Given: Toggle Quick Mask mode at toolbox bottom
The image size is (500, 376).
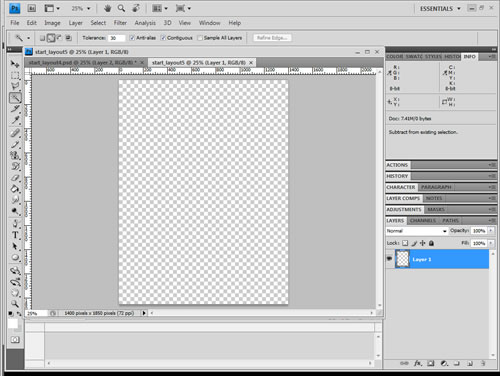Looking at the screenshot, I should pyautogui.click(x=15, y=340).
